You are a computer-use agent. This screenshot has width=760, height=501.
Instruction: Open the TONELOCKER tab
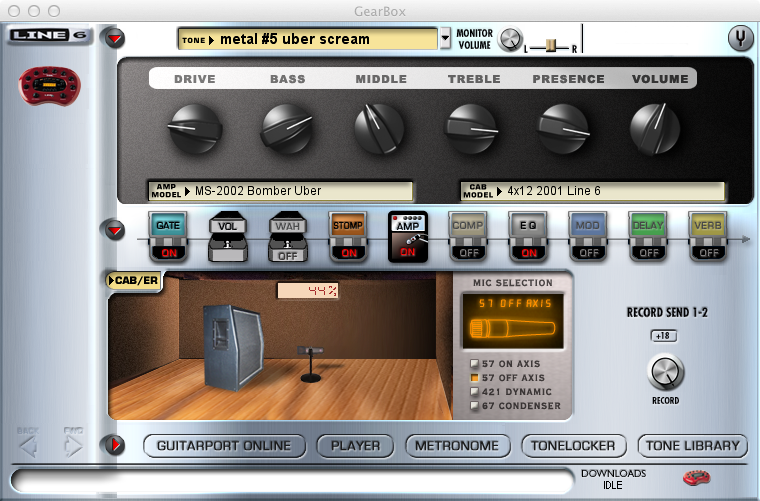pos(573,446)
